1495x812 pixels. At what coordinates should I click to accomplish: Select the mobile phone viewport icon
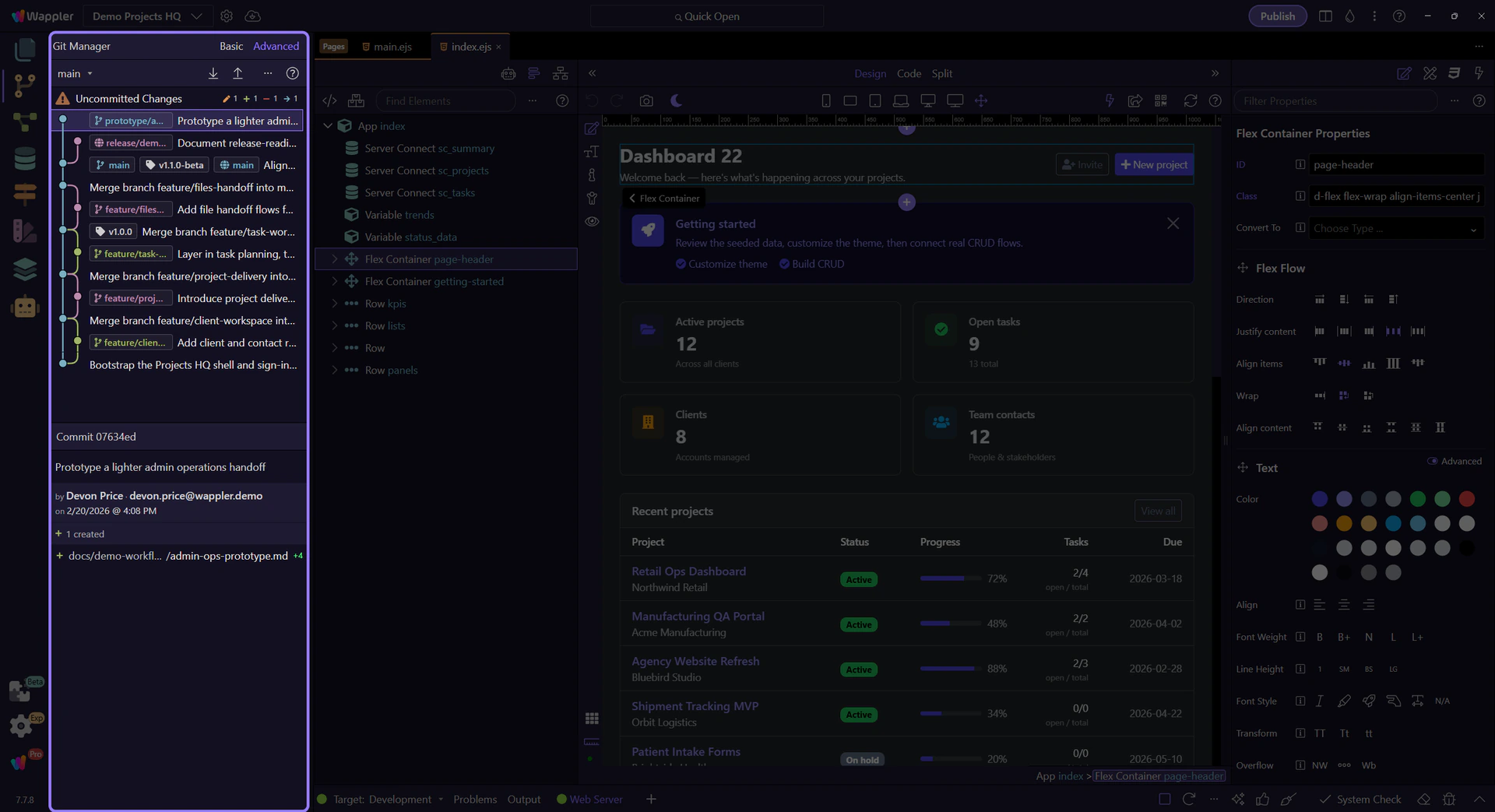(x=825, y=100)
